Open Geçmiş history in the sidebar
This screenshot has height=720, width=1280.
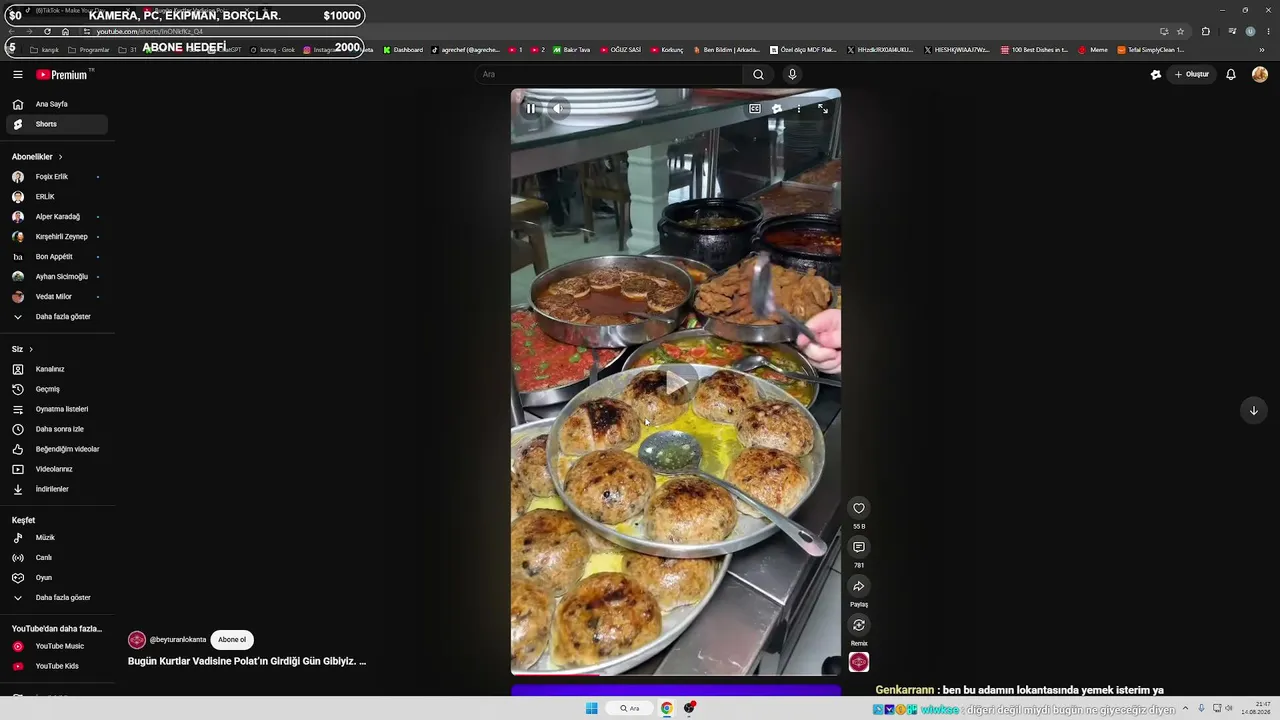57,389
